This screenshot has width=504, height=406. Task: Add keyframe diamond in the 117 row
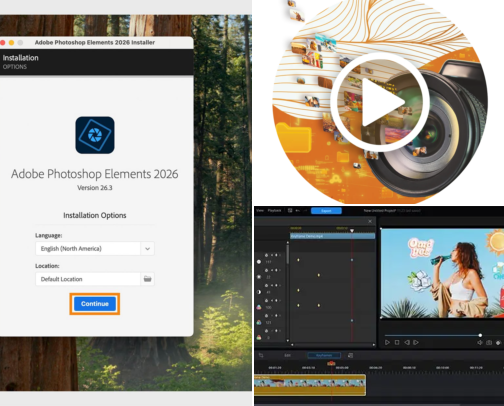[276, 255]
